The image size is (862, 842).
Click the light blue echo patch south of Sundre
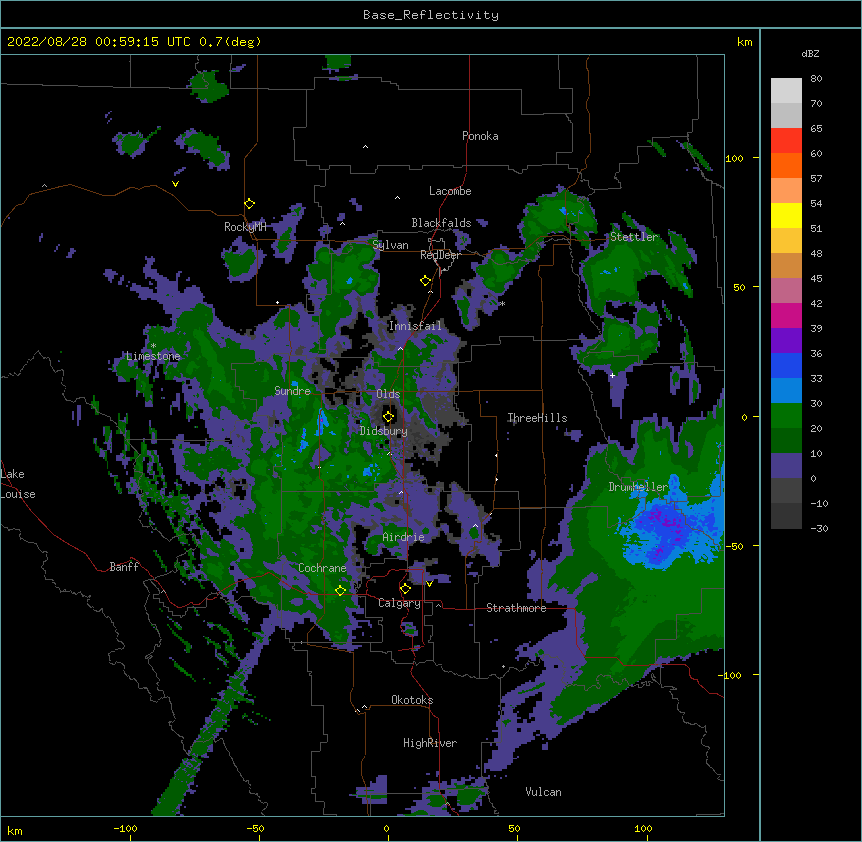click(x=322, y=421)
